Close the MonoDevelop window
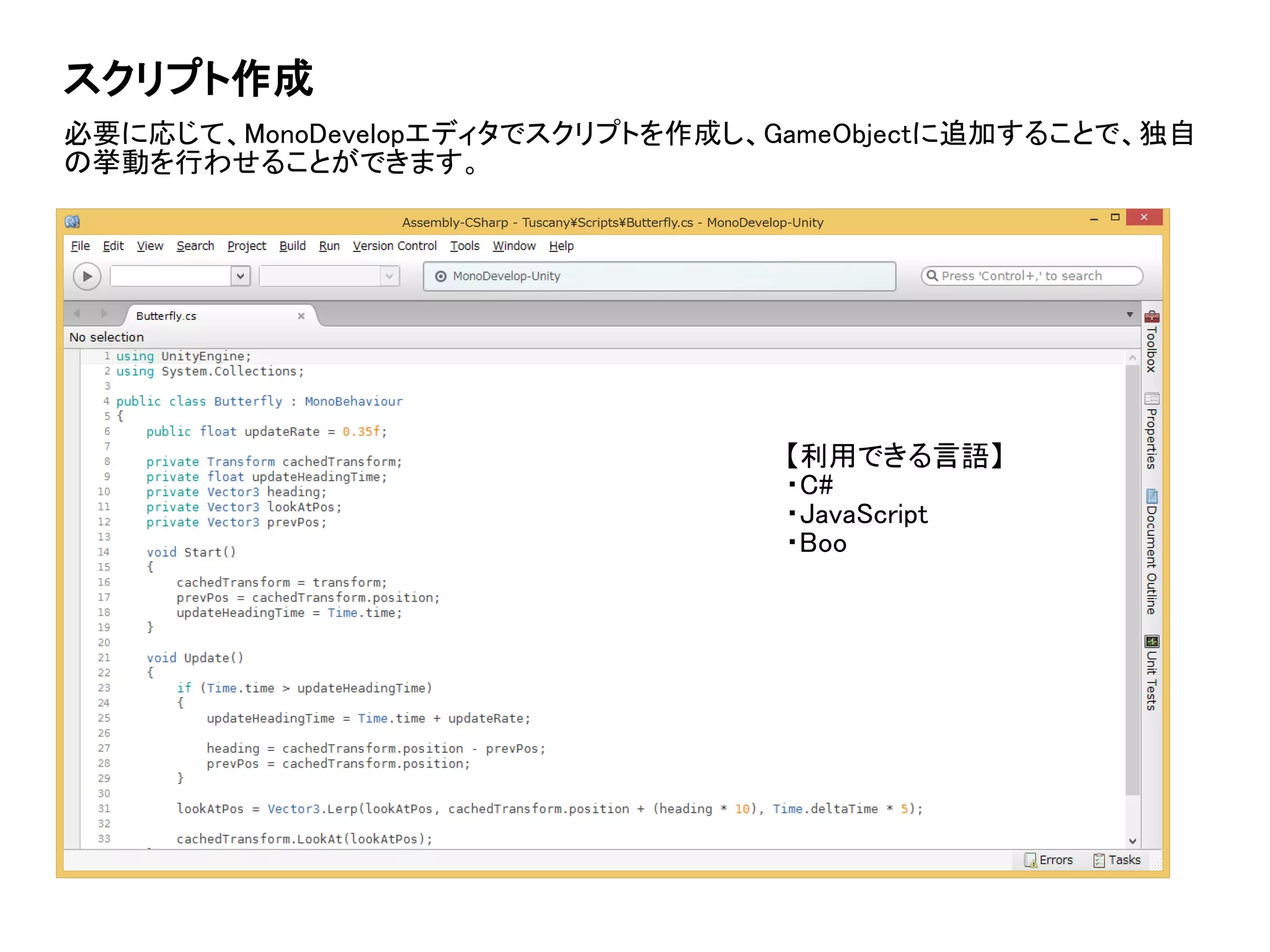Viewport: 1270px width, 952px height. pos(1144,217)
